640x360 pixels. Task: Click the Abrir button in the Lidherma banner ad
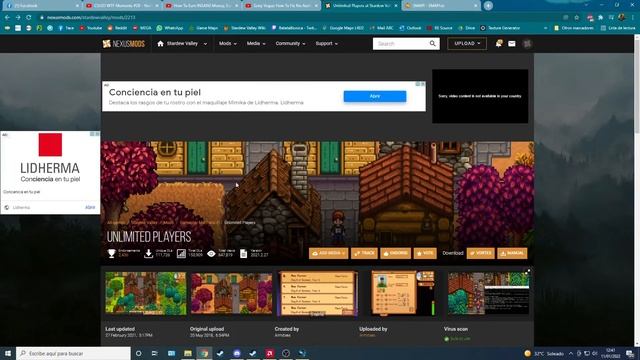375,96
